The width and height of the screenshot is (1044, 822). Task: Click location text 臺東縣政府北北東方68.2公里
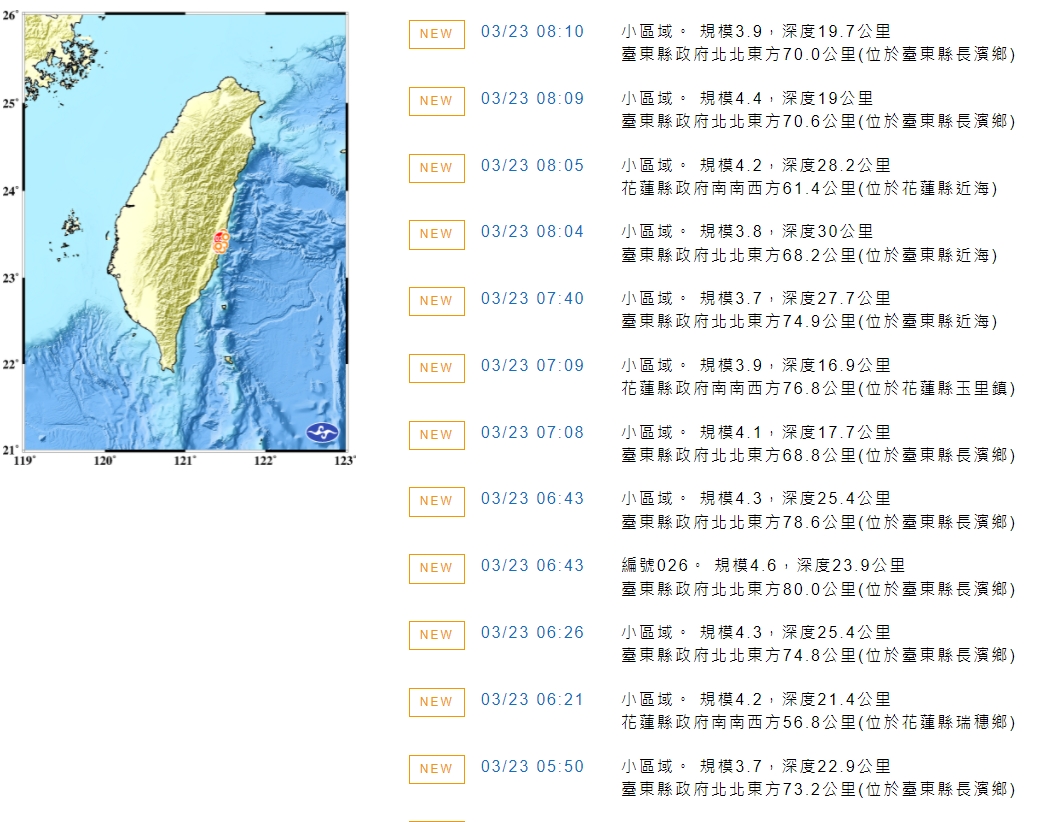click(x=739, y=255)
